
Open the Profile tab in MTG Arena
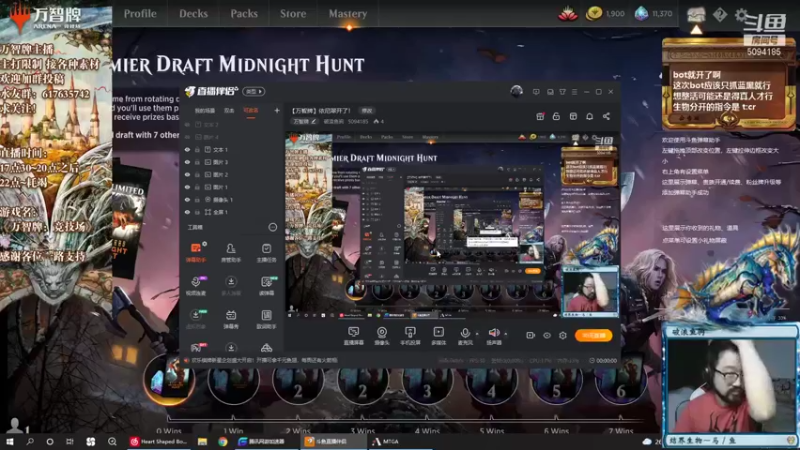140,14
